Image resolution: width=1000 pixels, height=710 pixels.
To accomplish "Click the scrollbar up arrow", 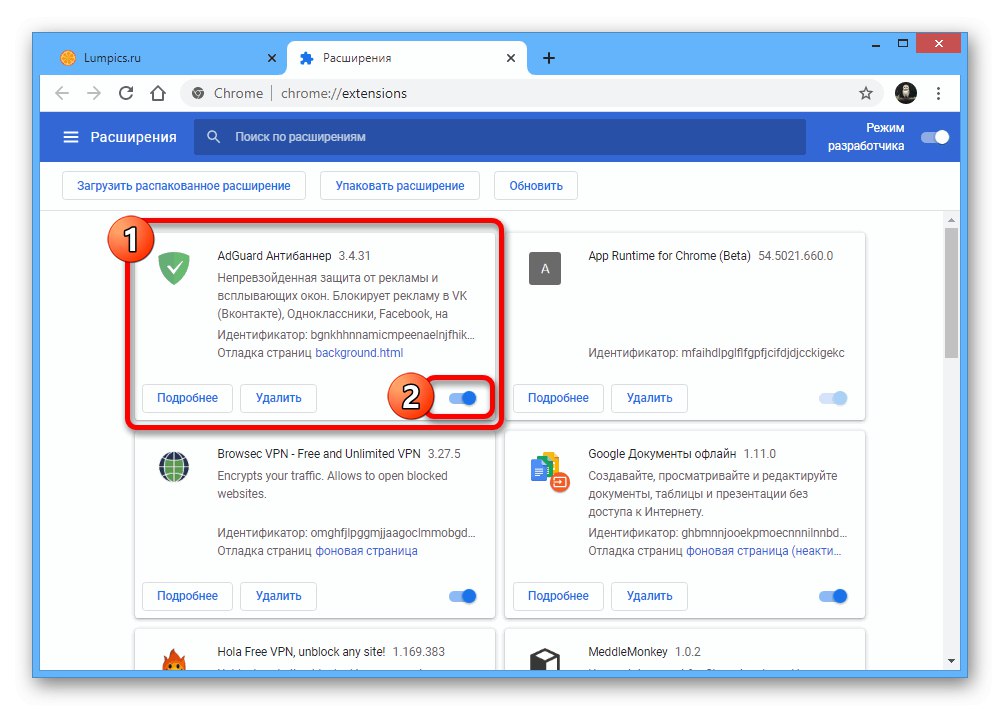I will pos(951,220).
